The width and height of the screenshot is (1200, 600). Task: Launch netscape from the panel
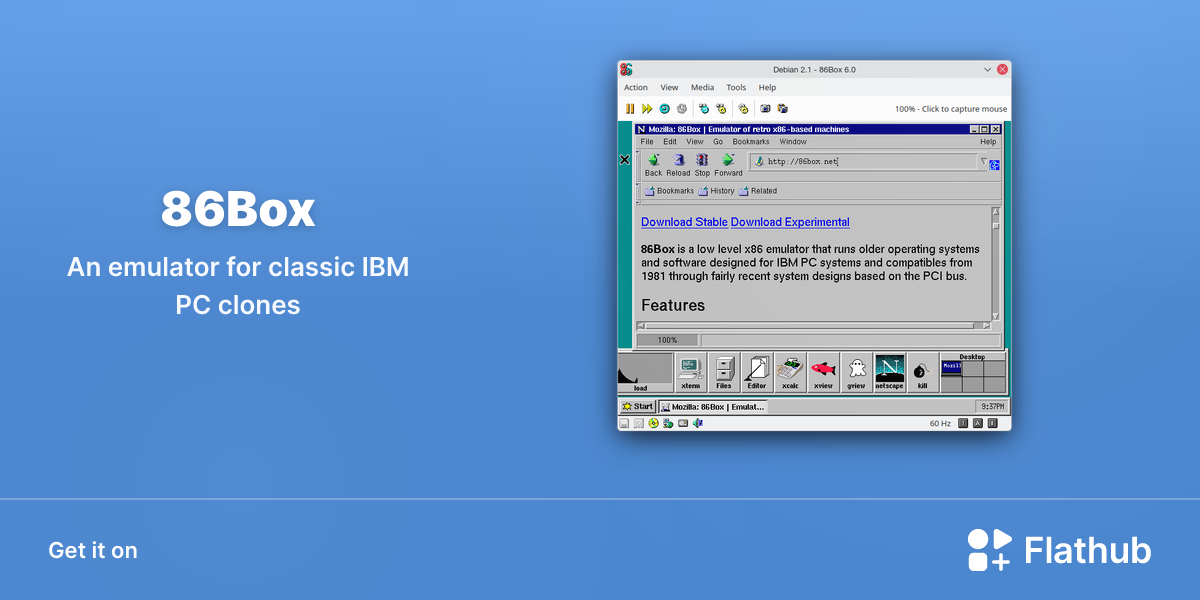[889, 371]
